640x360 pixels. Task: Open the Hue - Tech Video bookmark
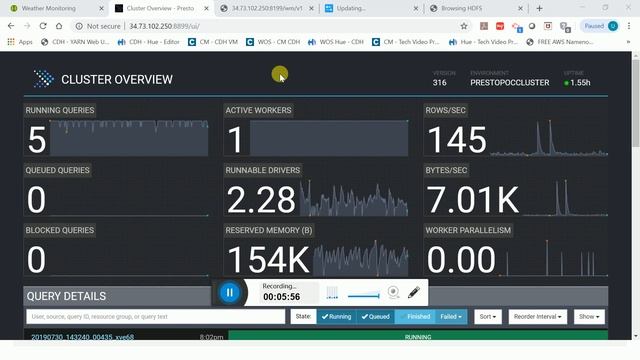pos(483,42)
